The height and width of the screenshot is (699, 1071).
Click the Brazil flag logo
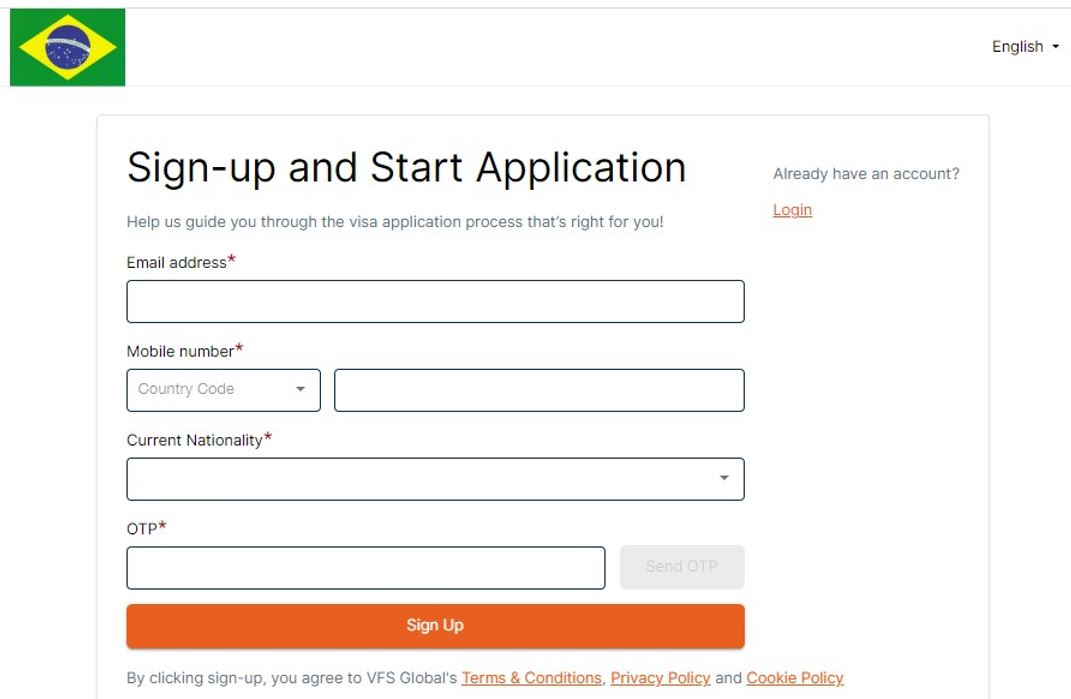[x=66, y=46]
